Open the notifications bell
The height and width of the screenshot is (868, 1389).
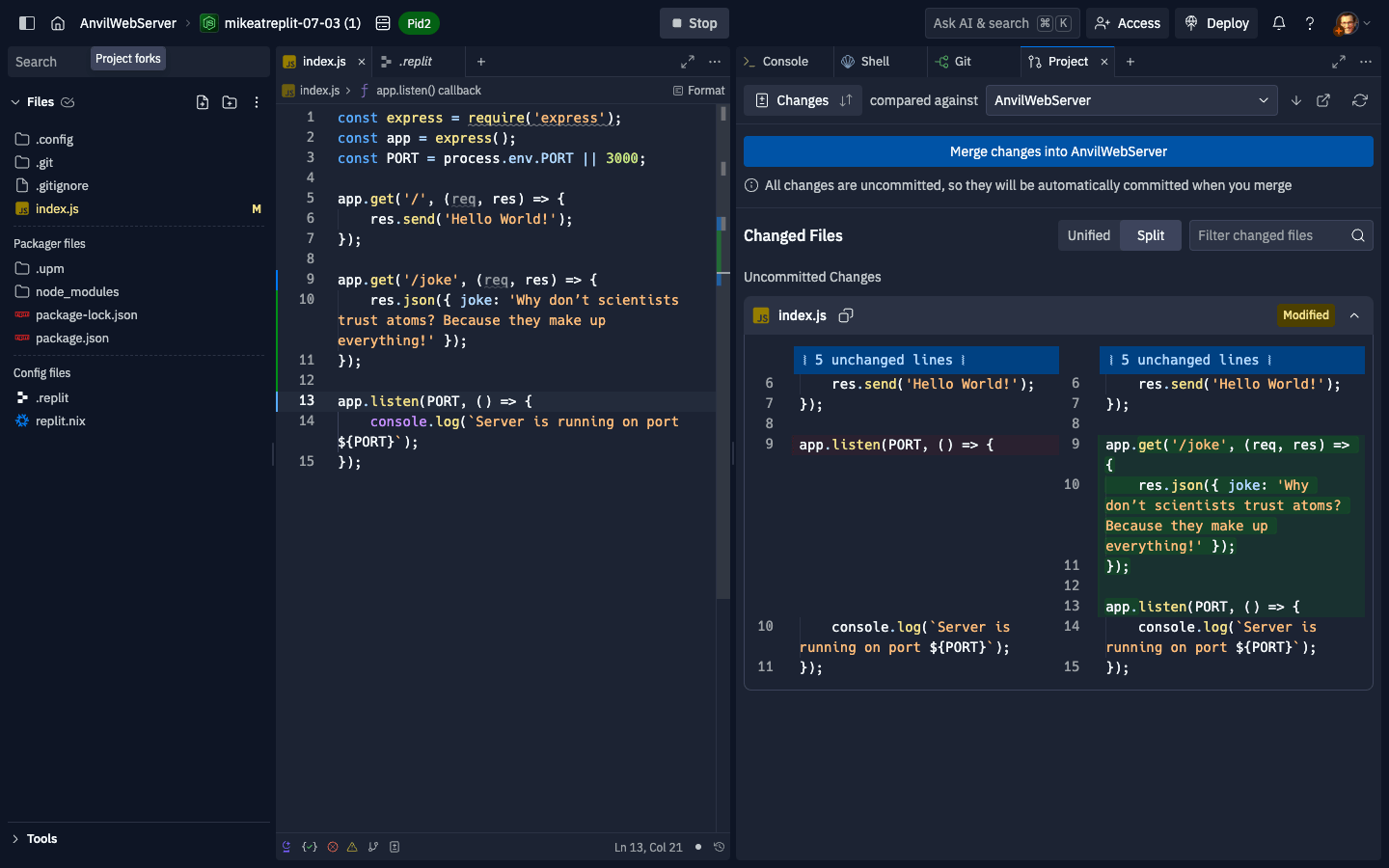tap(1279, 23)
